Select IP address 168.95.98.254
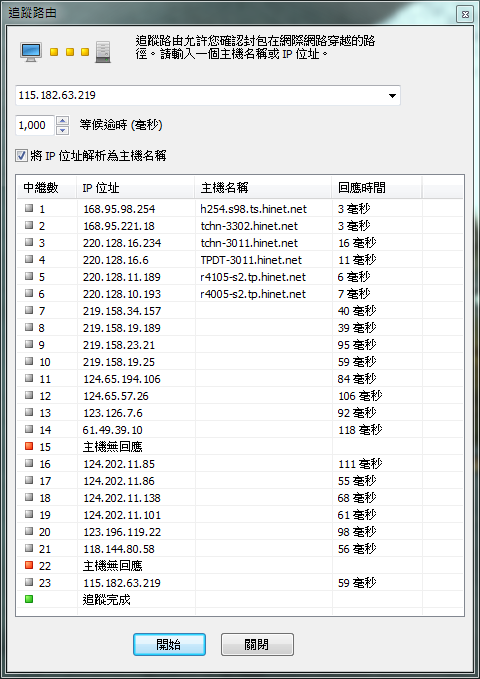 tap(119, 209)
